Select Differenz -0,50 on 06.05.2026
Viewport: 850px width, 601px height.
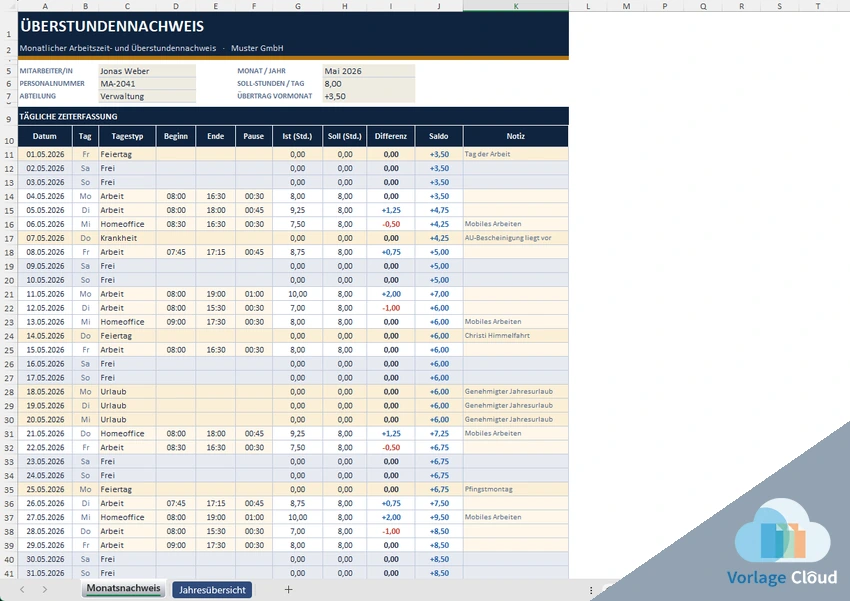391,224
